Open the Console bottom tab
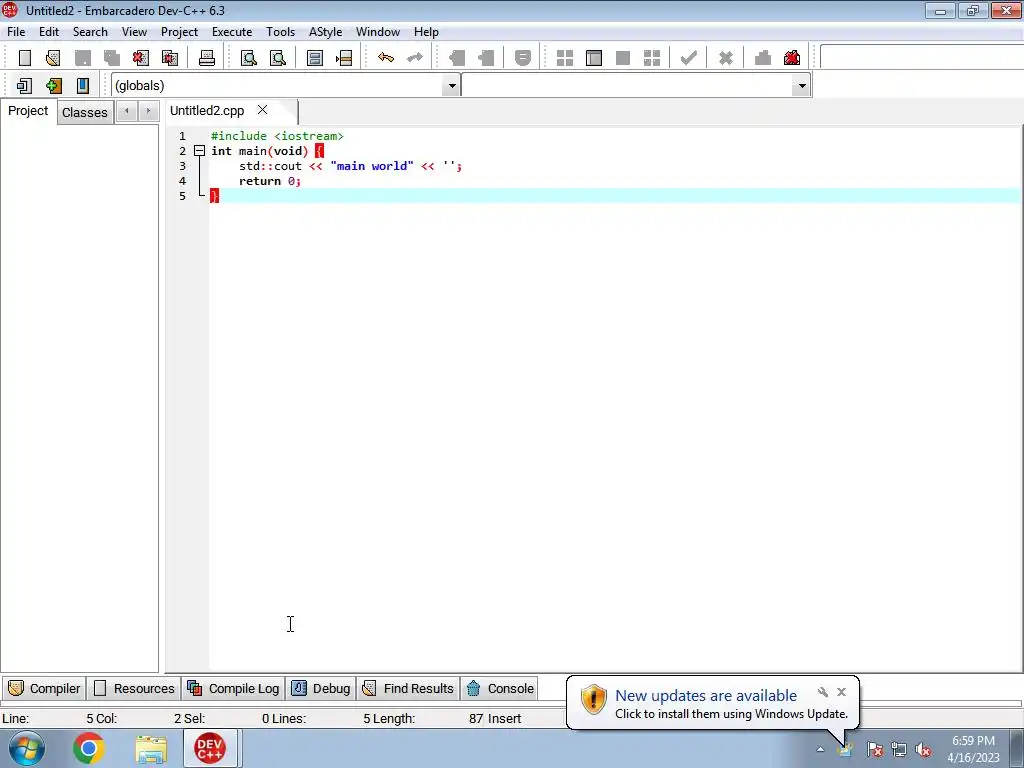Image resolution: width=1024 pixels, height=768 pixels. [x=500, y=688]
